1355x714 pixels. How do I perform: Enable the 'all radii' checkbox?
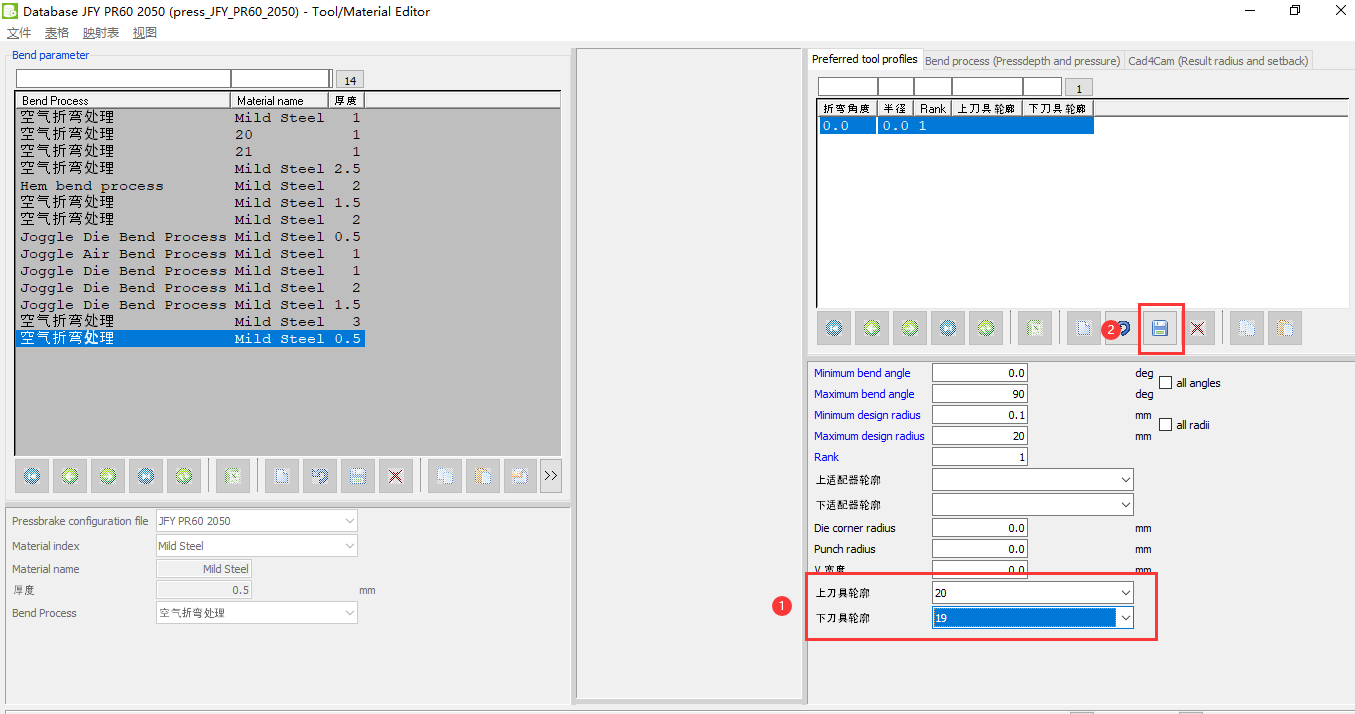point(1166,424)
